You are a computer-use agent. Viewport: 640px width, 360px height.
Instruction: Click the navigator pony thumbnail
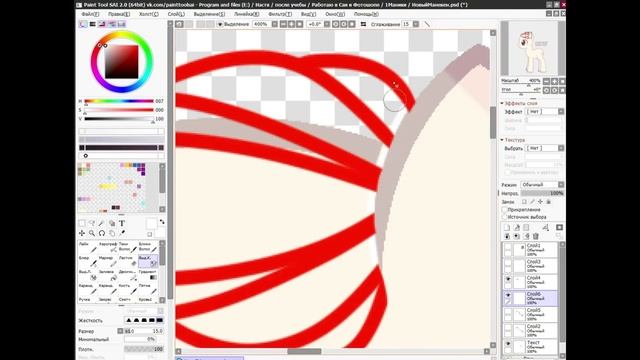pyautogui.click(x=533, y=48)
